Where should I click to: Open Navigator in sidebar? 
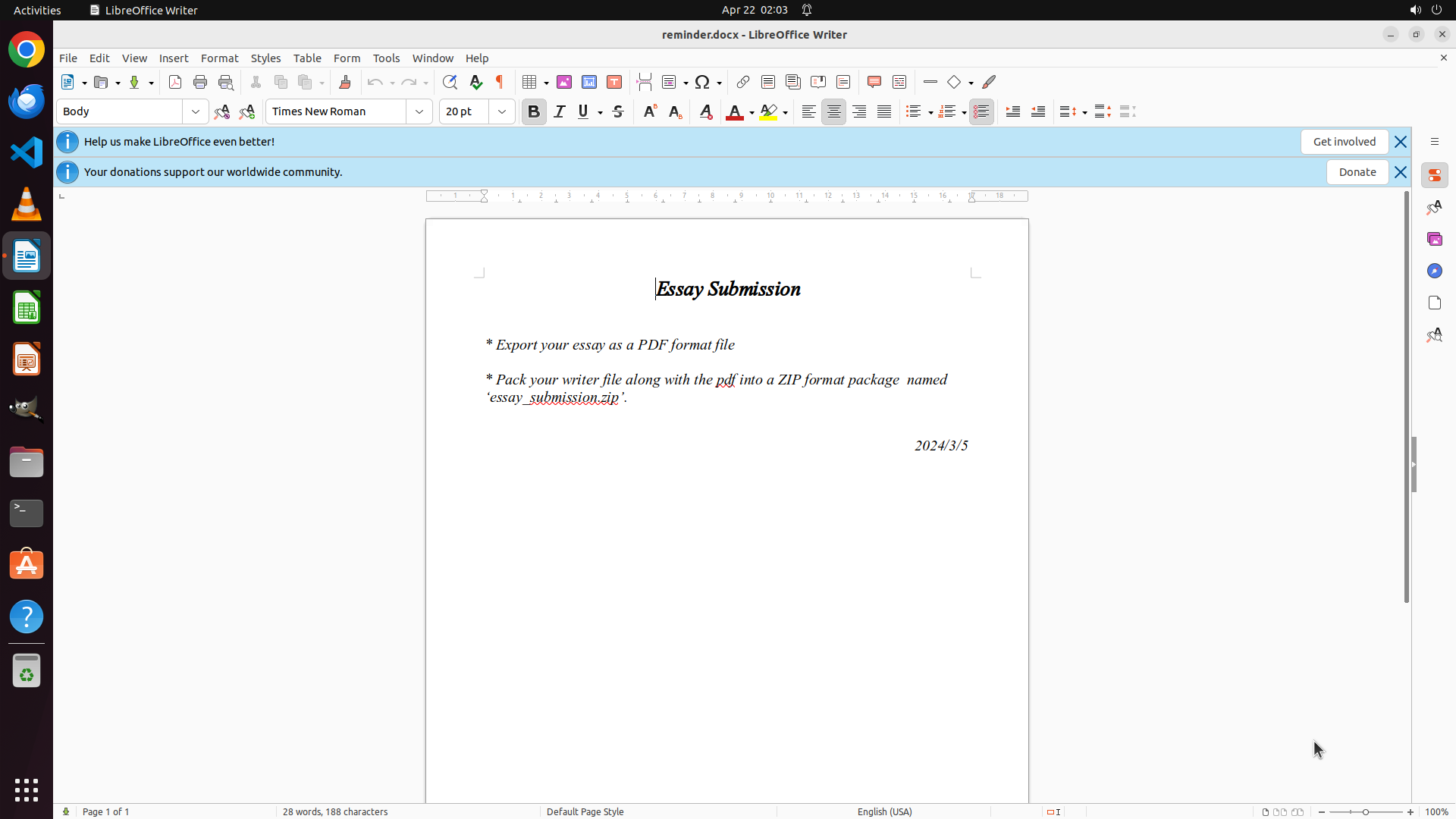[1434, 271]
